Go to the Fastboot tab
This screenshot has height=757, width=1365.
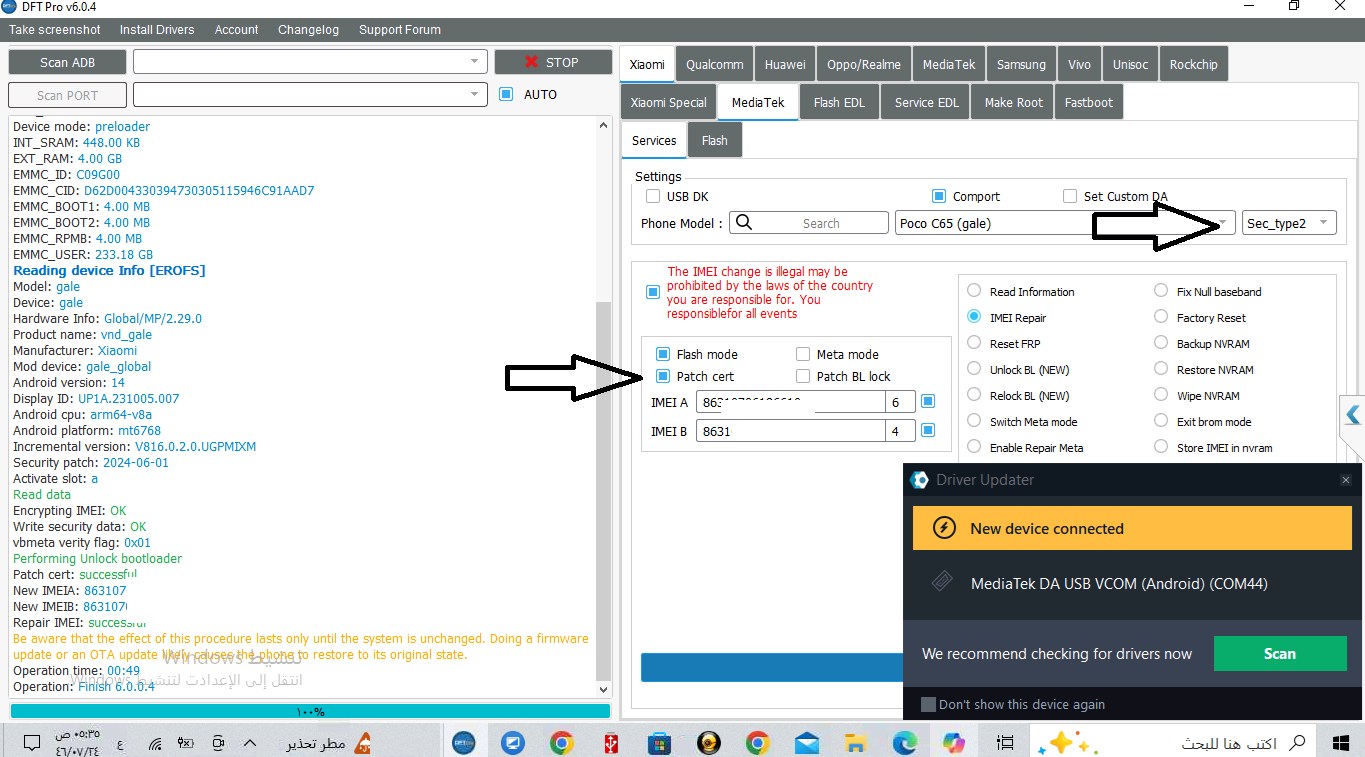[1089, 102]
